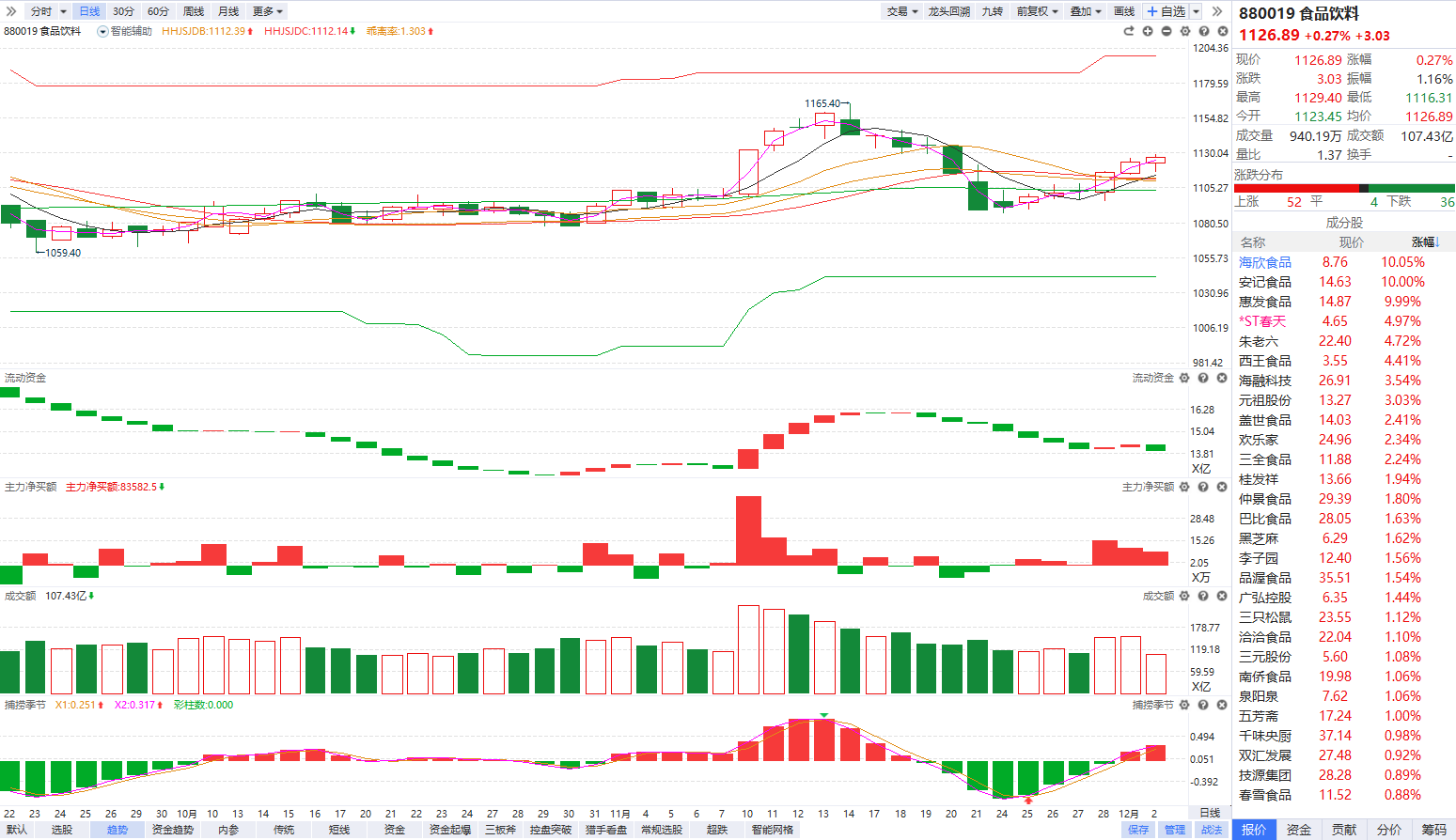Select the 智能网格 indicator tab
The width and height of the screenshot is (1456, 840).
773,830
